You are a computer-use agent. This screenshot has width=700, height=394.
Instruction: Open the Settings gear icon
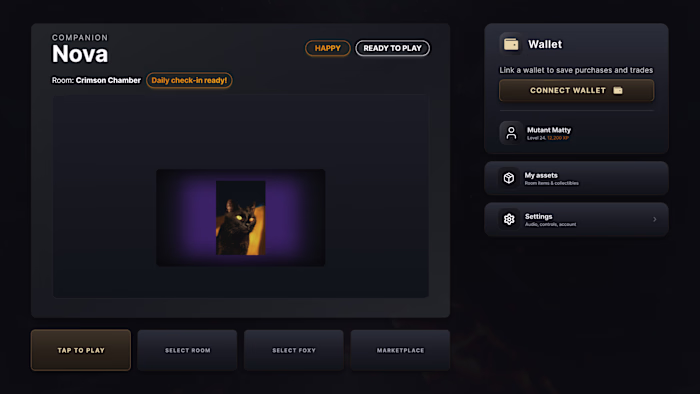click(x=509, y=219)
